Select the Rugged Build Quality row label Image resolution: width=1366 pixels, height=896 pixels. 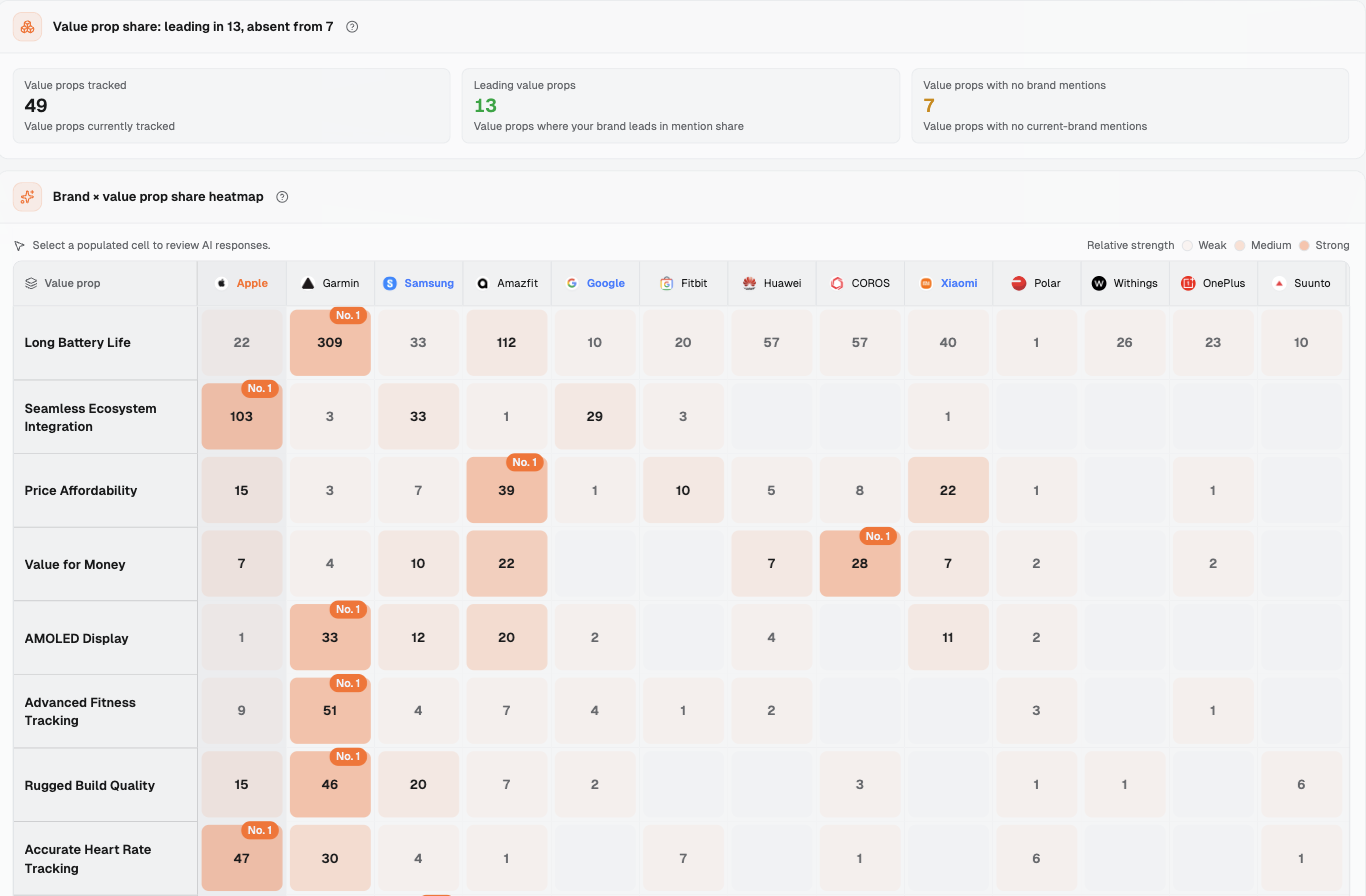[90, 785]
